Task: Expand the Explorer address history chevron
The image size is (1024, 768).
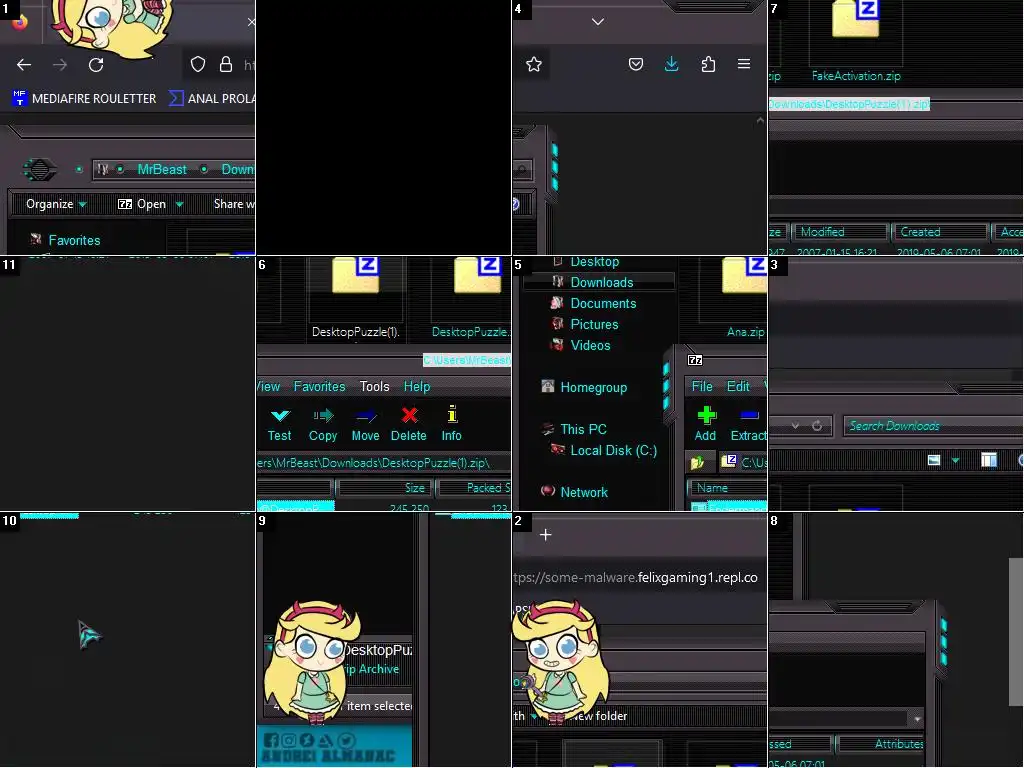Action: [795, 426]
